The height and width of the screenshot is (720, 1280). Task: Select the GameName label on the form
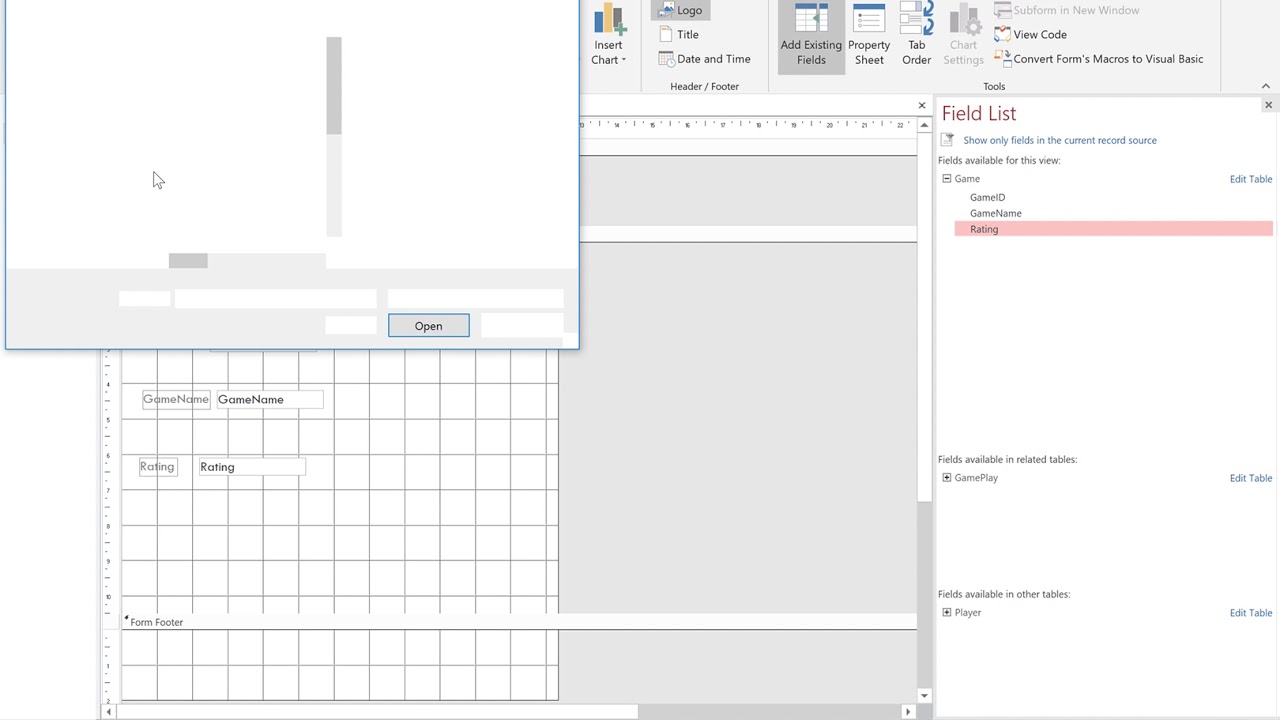coord(176,399)
